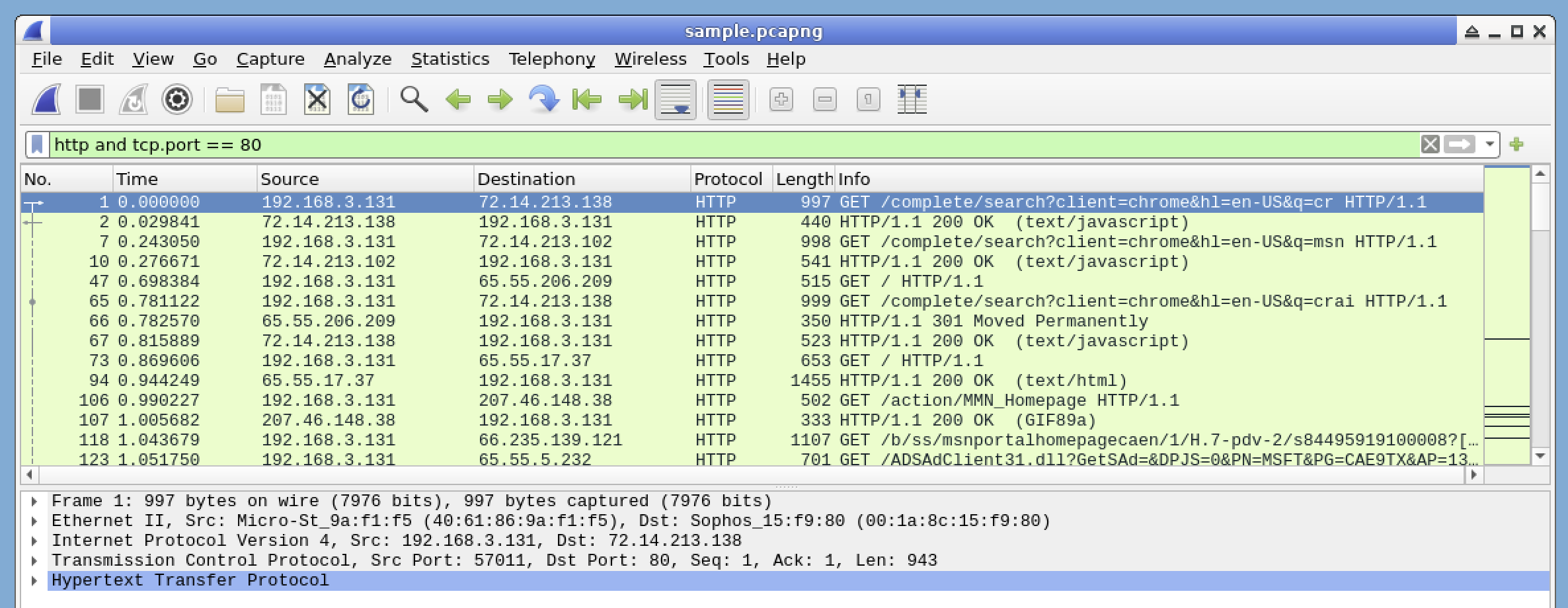Jump to the first packet

pos(588,100)
